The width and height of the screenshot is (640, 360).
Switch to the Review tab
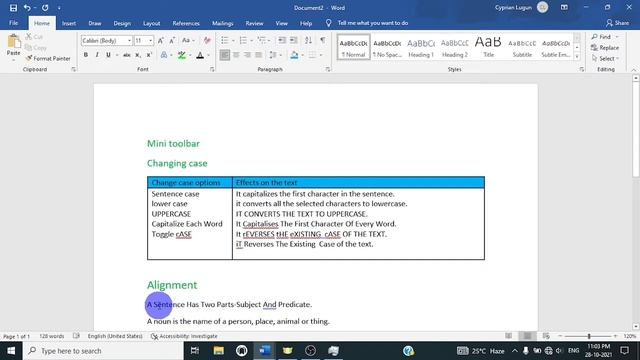(254, 23)
